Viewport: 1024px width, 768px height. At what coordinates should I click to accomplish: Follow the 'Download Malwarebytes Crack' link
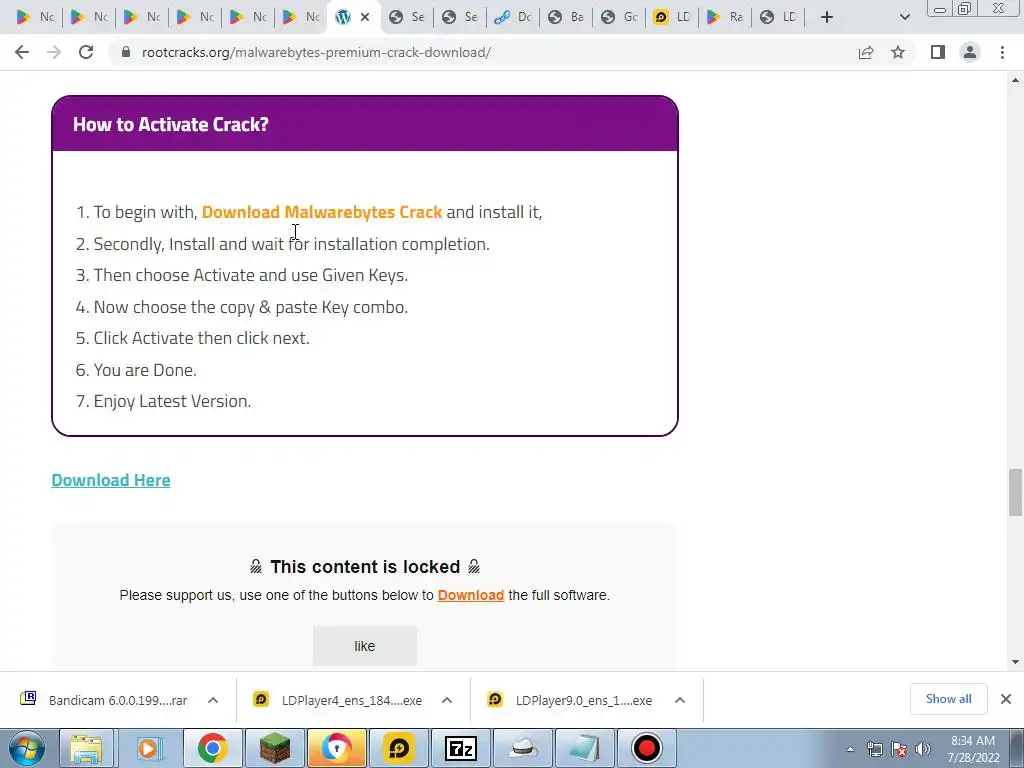click(322, 212)
